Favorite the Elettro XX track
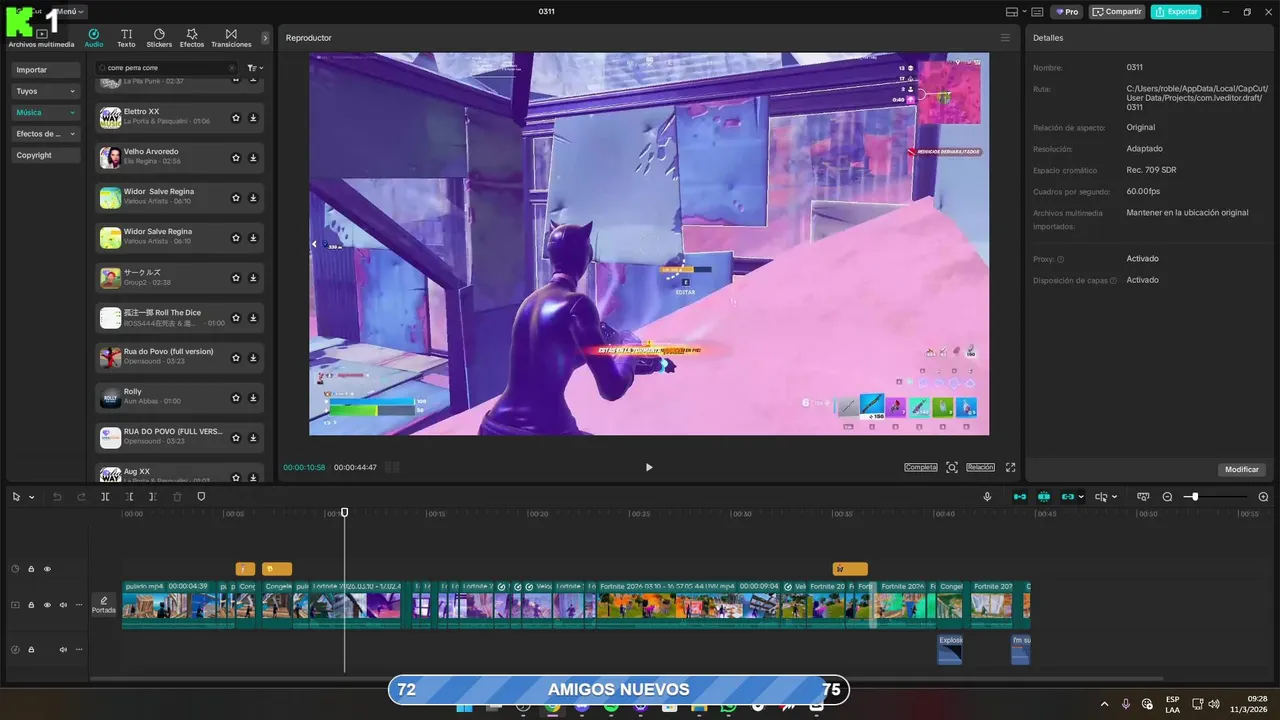Image resolution: width=1280 pixels, height=720 pixels. (236, 117)
